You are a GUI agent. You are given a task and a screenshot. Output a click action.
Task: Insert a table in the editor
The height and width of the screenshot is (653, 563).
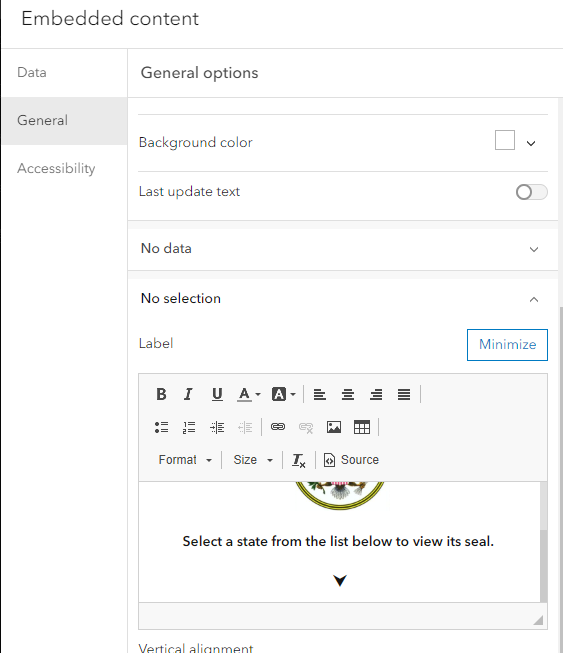tap(361, 427)
